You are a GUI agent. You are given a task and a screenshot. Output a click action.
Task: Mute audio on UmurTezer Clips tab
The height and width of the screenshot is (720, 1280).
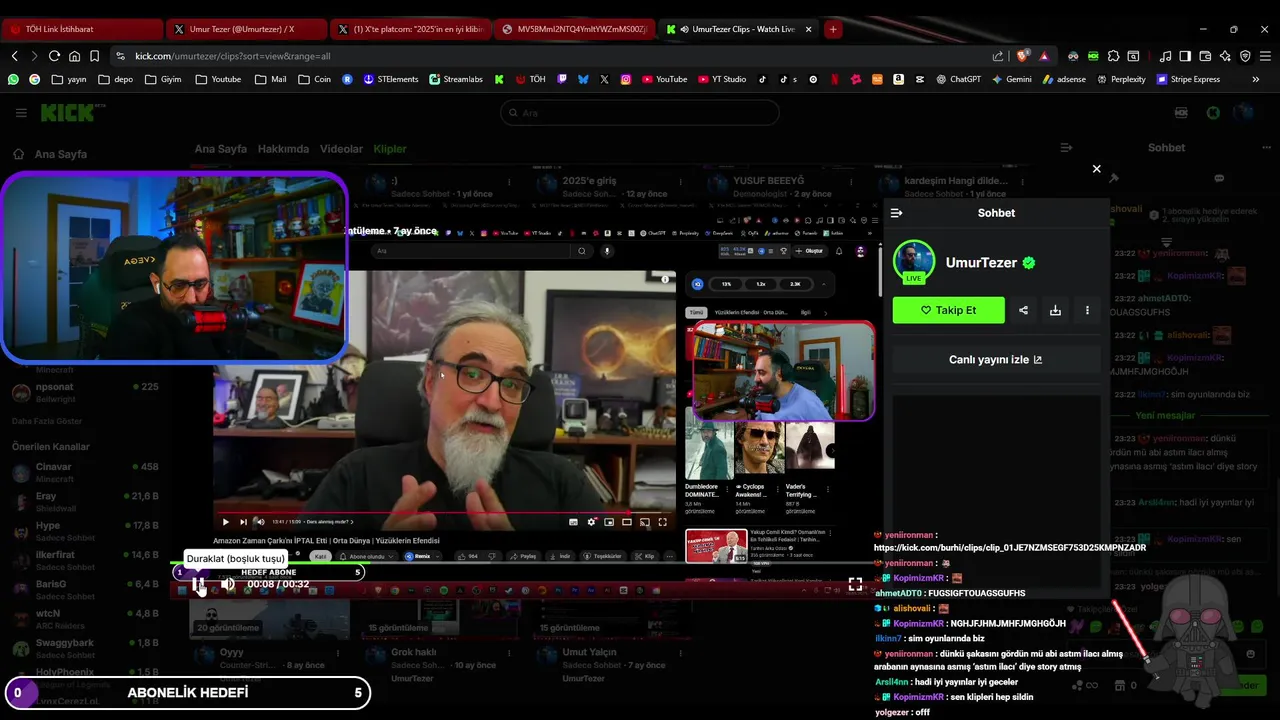coord(683,29)
